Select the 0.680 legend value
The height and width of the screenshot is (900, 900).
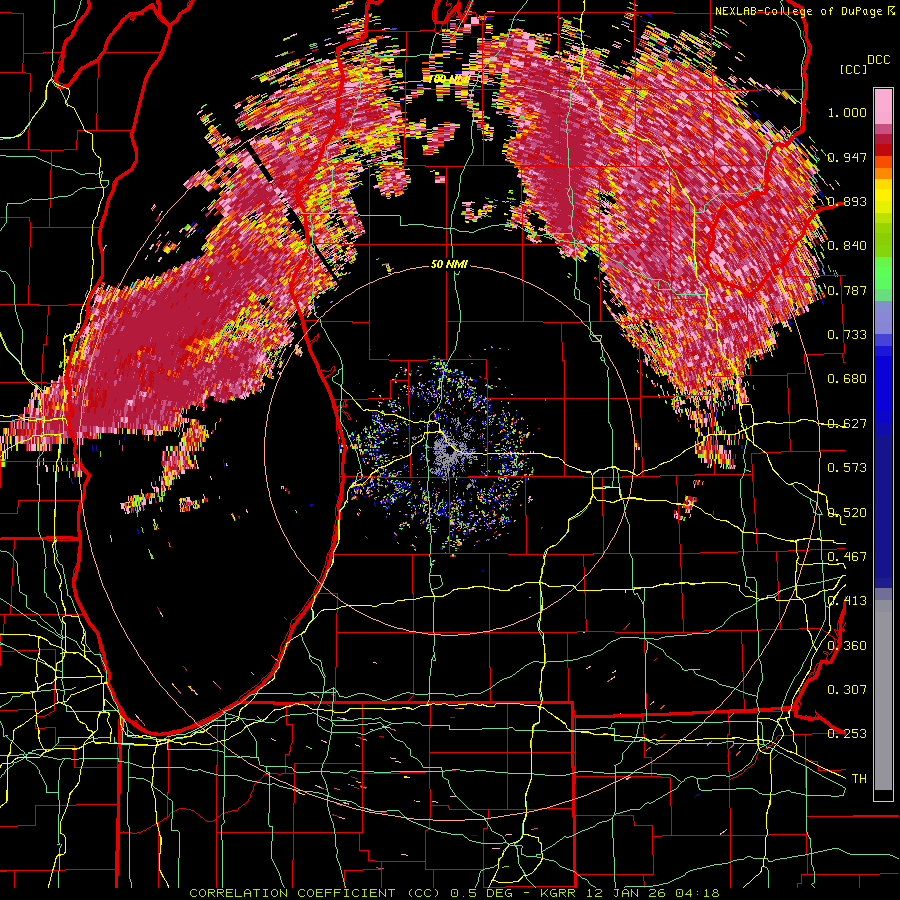point(847,379)
